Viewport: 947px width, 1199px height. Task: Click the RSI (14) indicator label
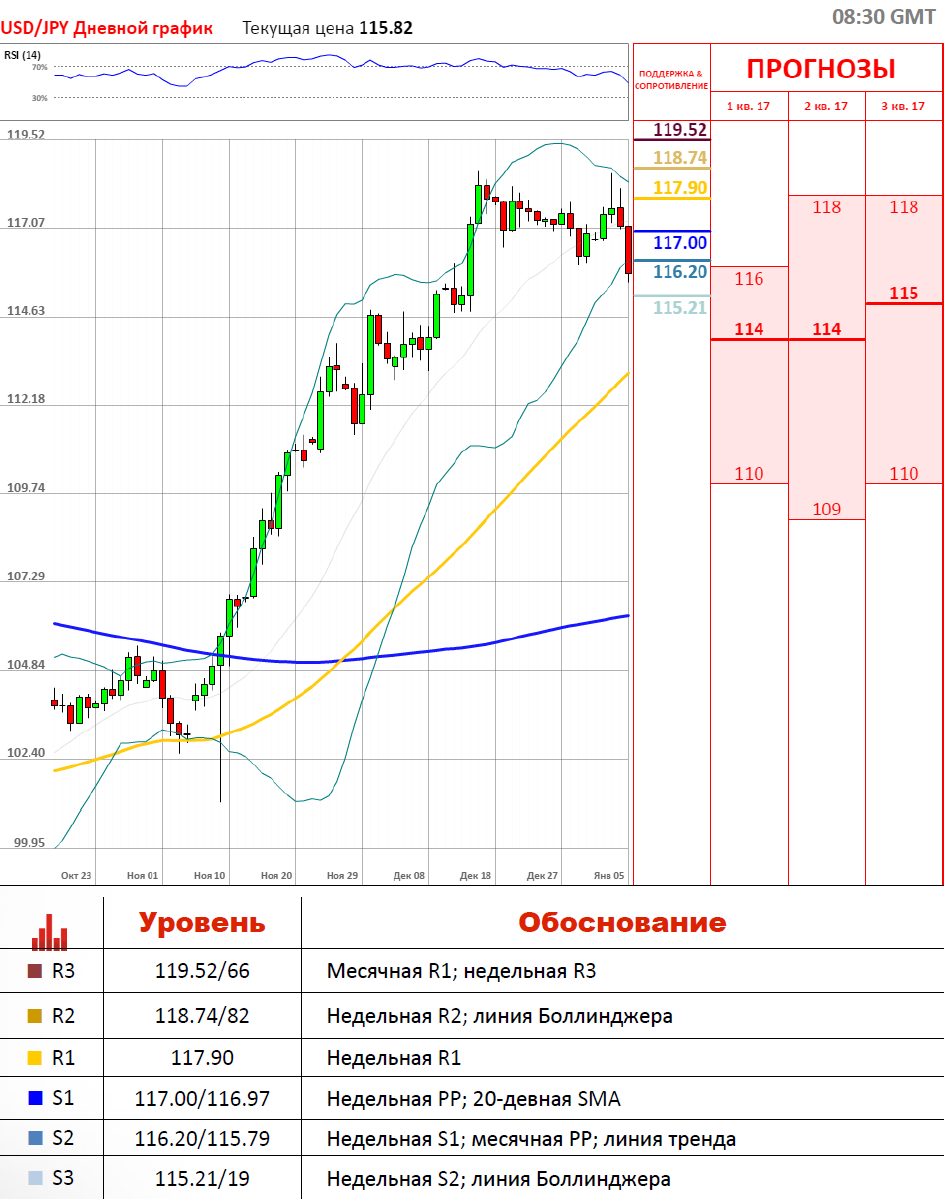pos(22,55)
